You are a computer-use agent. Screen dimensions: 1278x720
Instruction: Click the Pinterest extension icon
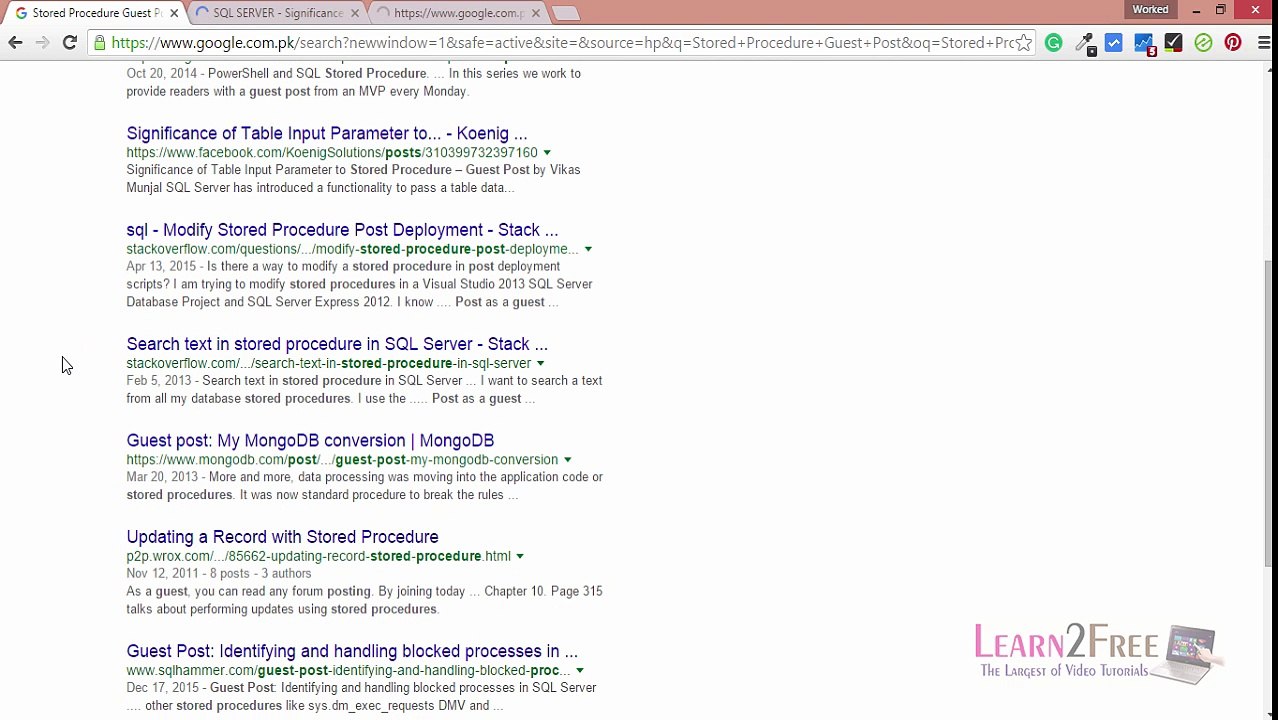[1233, 43]
